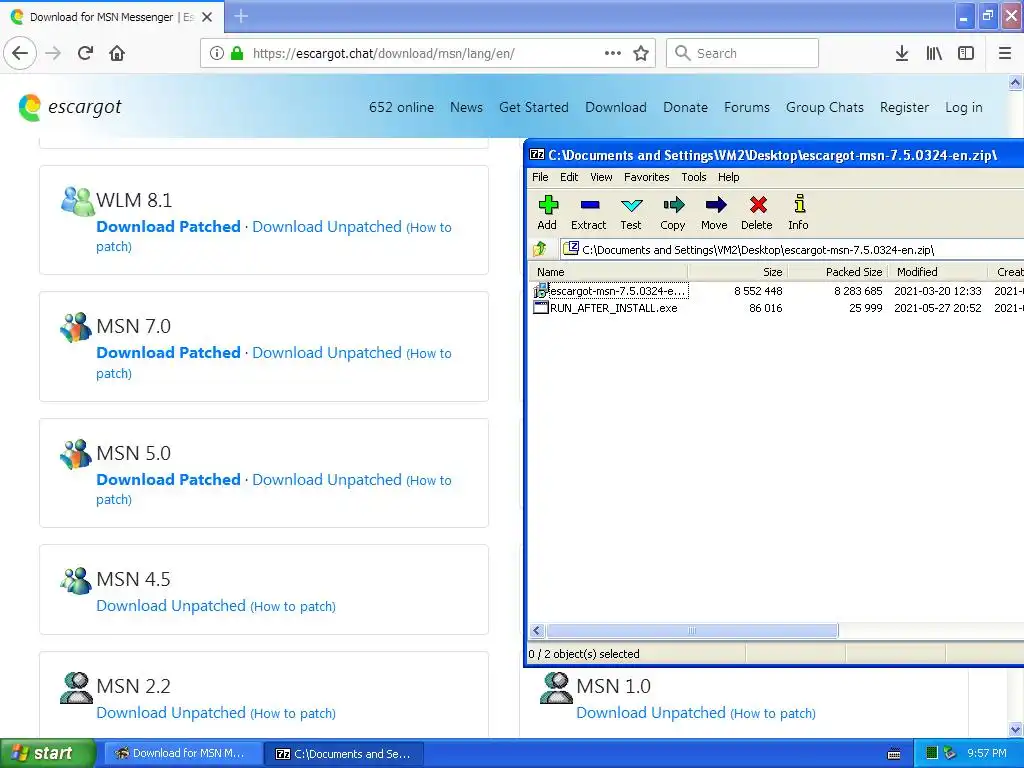The height and width of the screenshot is (768, 1024).
Task: Click the Firefox search box
Action: tap(743, 53)
